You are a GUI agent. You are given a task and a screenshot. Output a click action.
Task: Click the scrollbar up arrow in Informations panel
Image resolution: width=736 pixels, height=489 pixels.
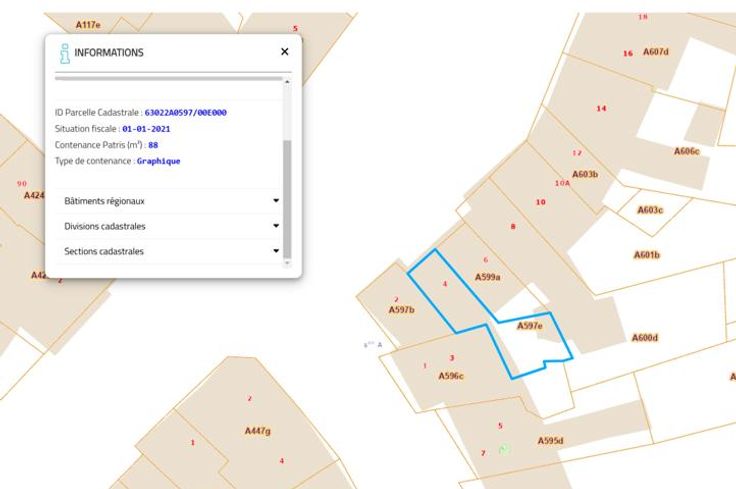tap(287, 82)
